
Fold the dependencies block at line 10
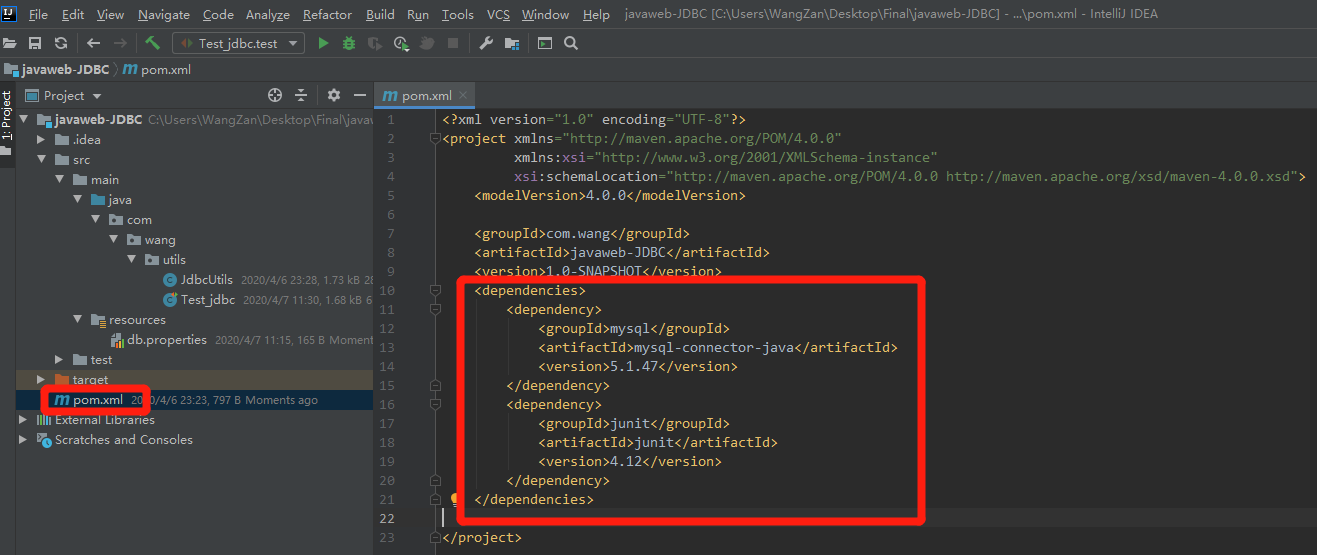436,290
